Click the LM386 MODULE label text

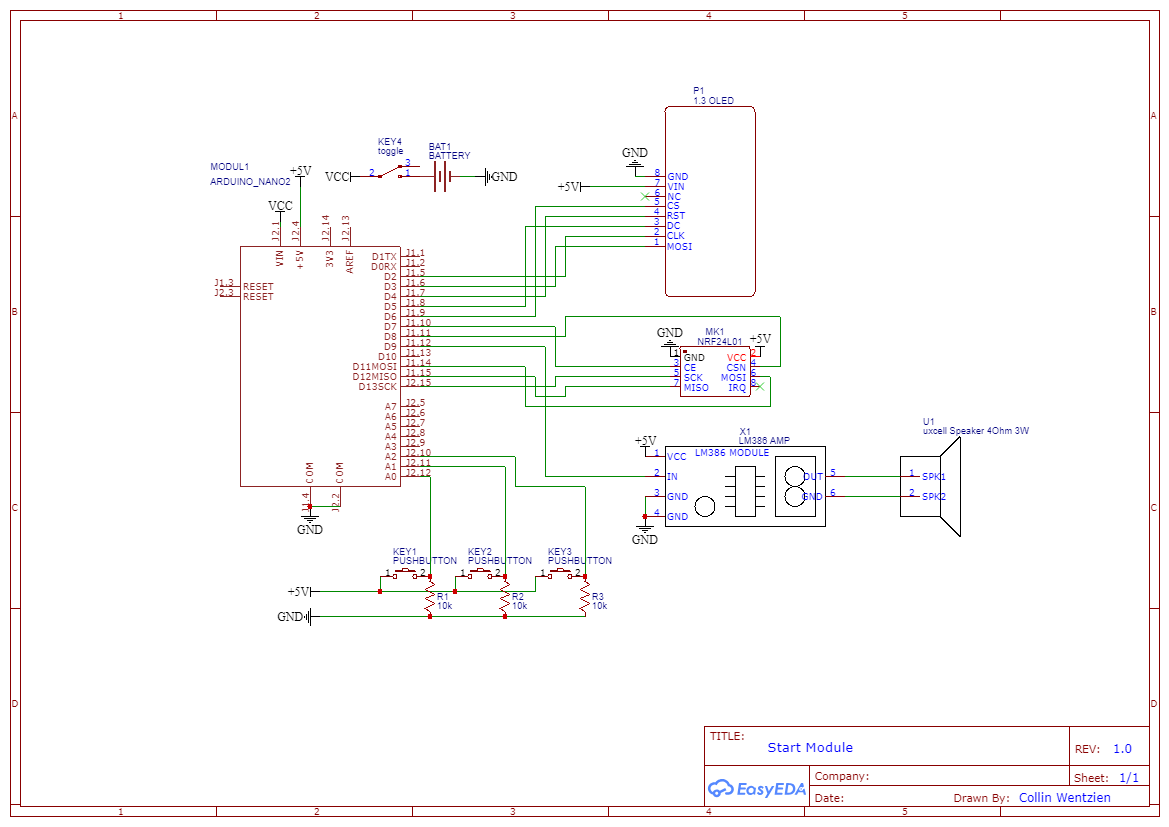pyautogui.click(x=731, y=453)
